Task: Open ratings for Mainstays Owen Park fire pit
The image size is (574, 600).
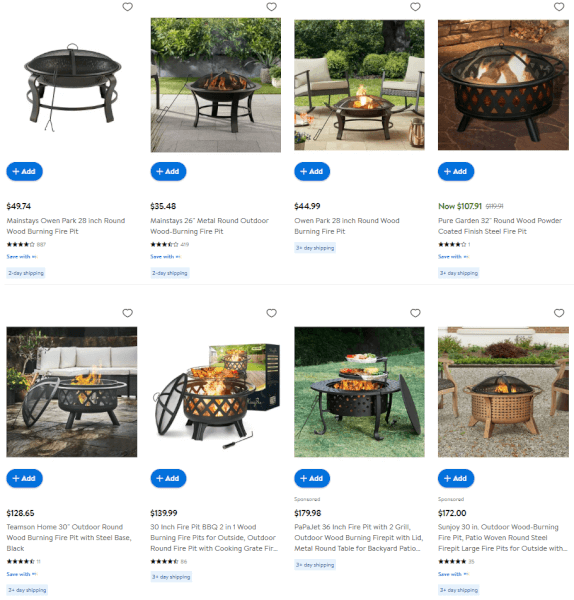Action: coord(26,244)
